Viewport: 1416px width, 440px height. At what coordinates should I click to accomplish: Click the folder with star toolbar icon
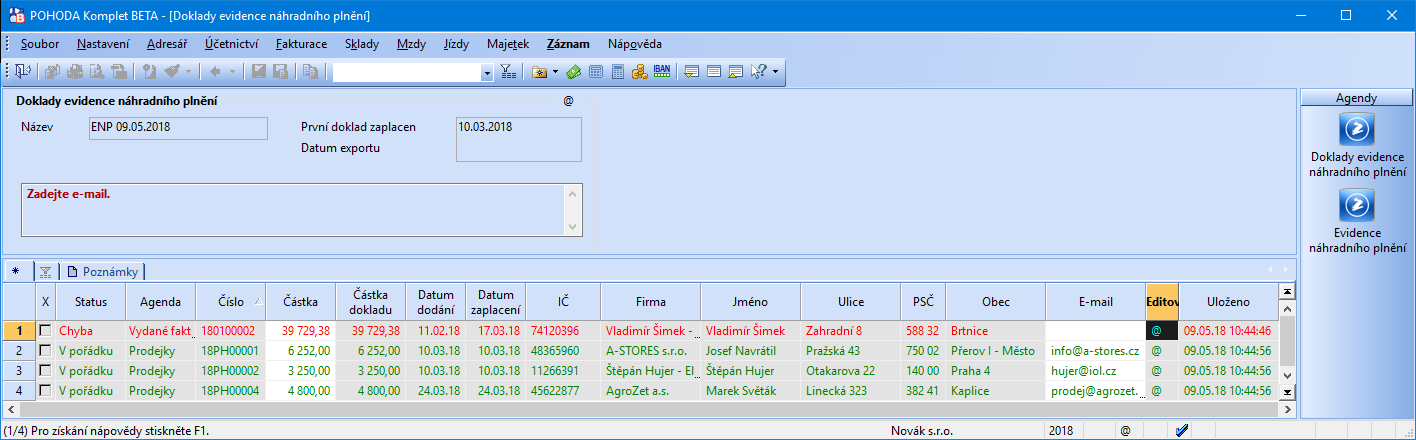[x=540, y=71]
